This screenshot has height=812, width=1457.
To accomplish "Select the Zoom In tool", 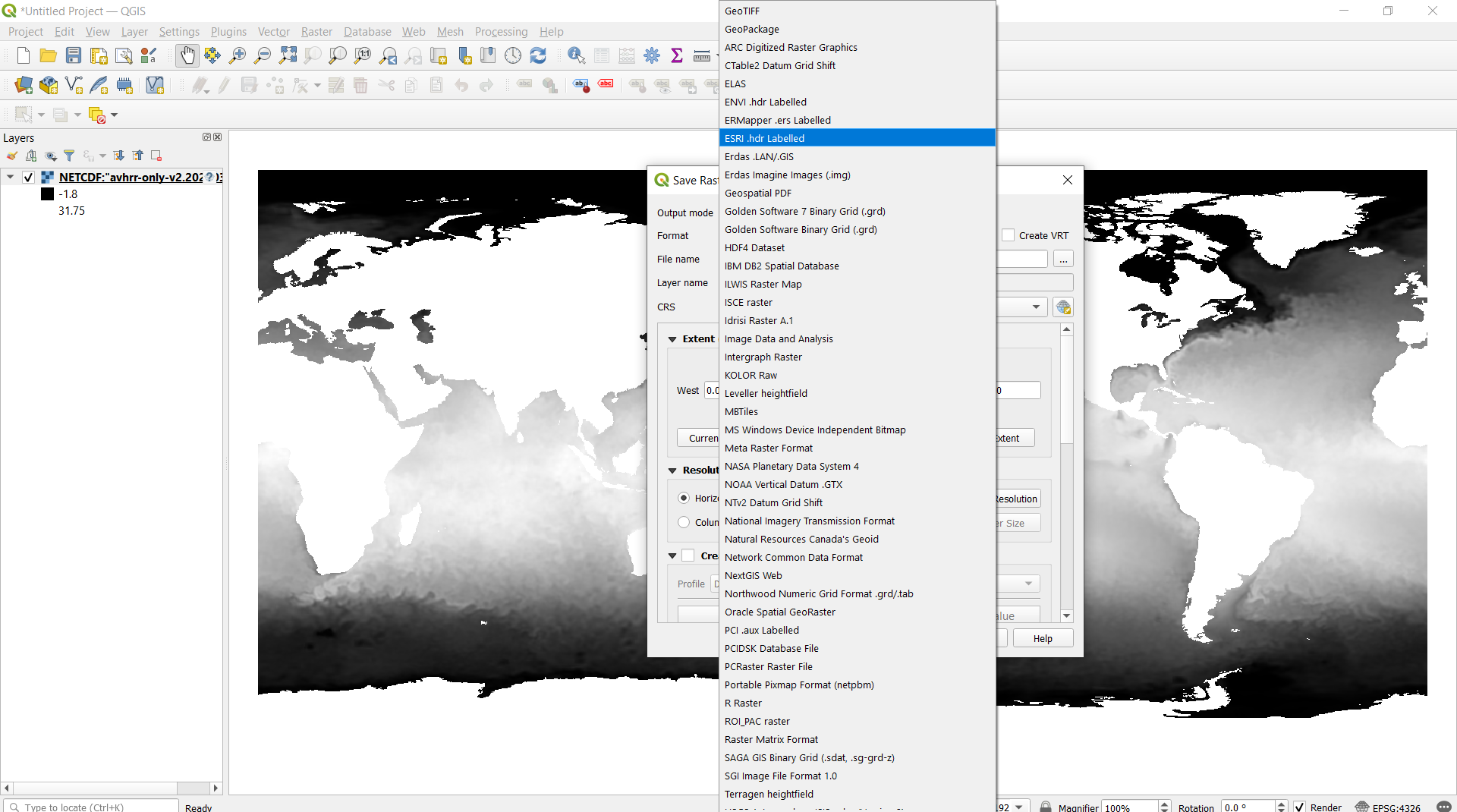I will (237, 55).
